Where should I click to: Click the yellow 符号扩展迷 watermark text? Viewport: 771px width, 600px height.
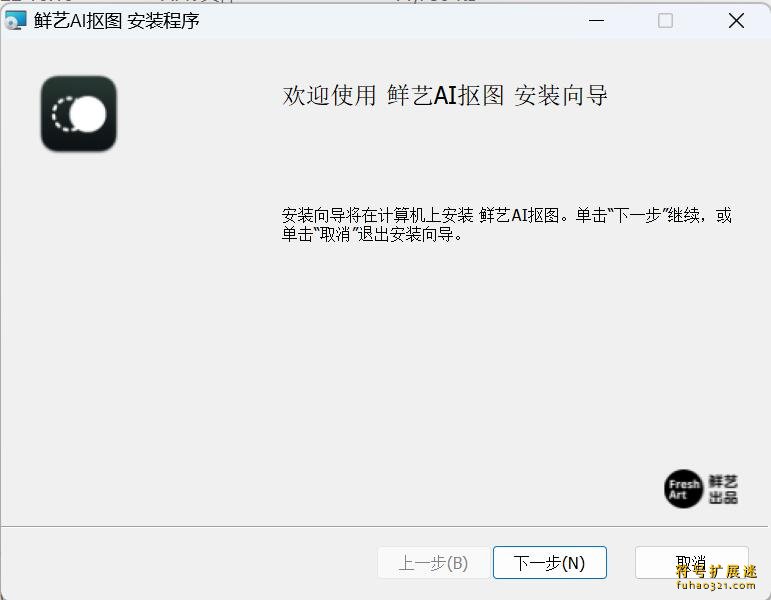[716, 571]
